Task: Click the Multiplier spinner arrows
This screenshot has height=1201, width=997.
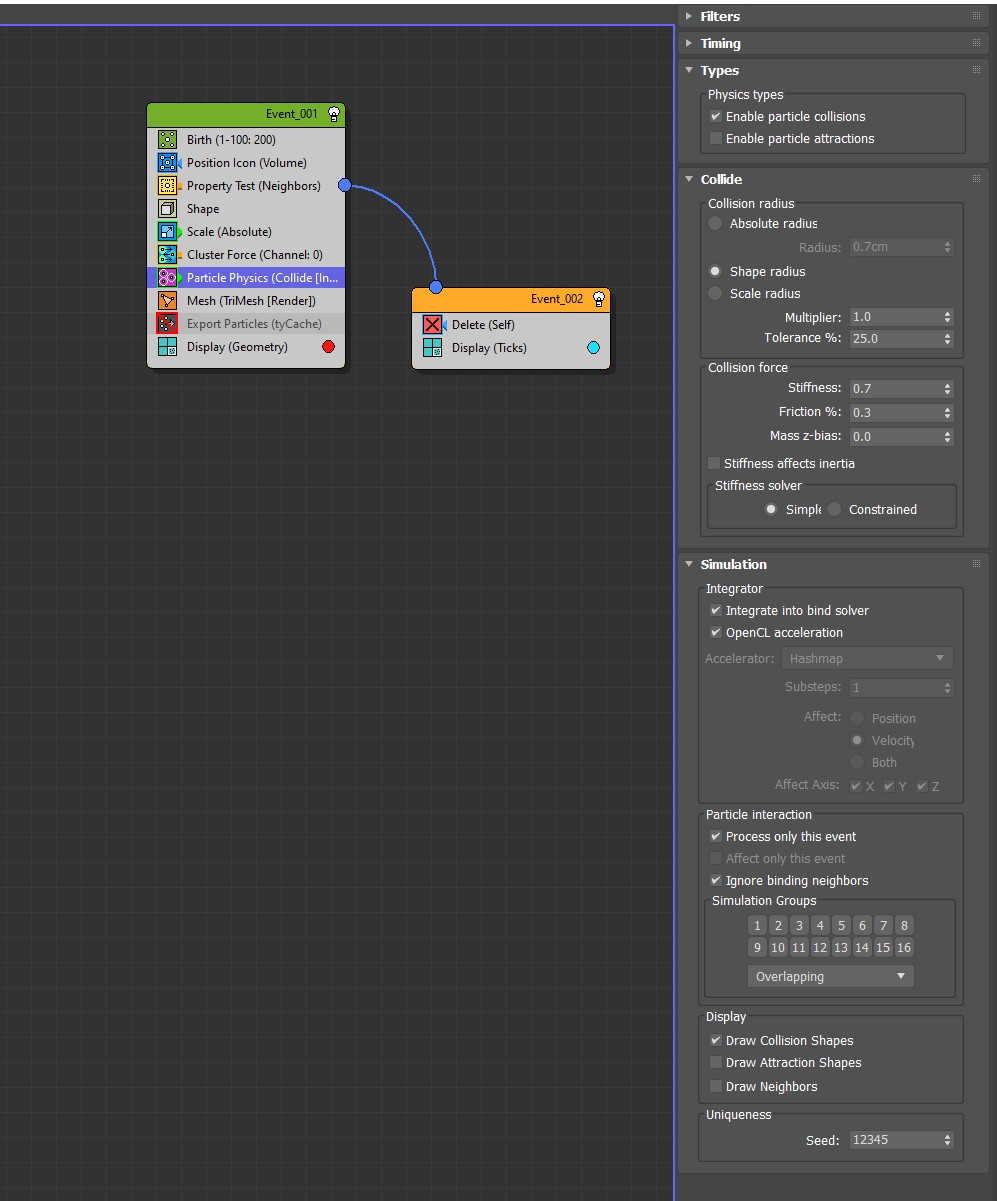Action: point(948,317)
